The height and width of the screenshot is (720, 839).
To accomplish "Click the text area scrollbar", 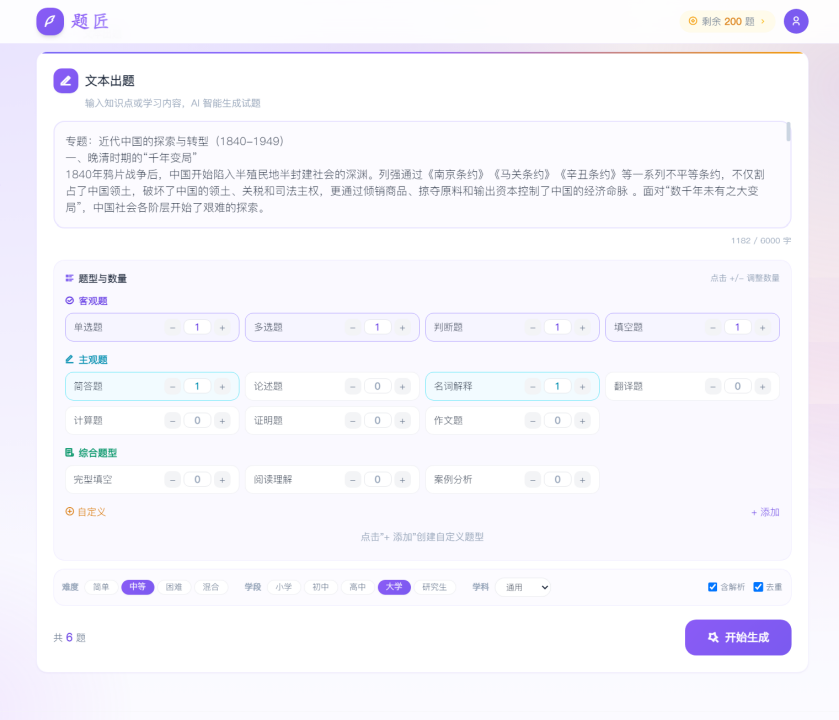I will 788,132.
